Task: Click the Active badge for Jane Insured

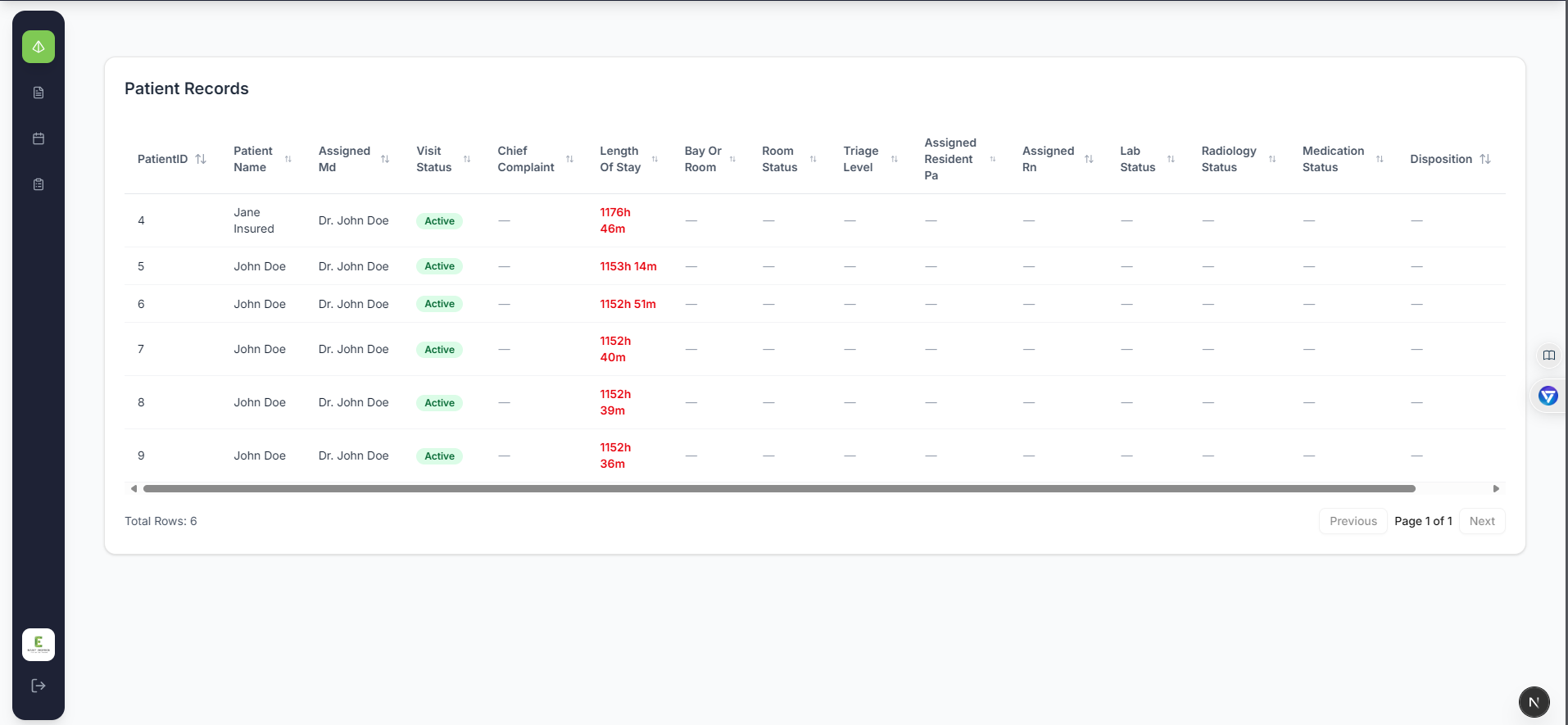Action: 439,221
